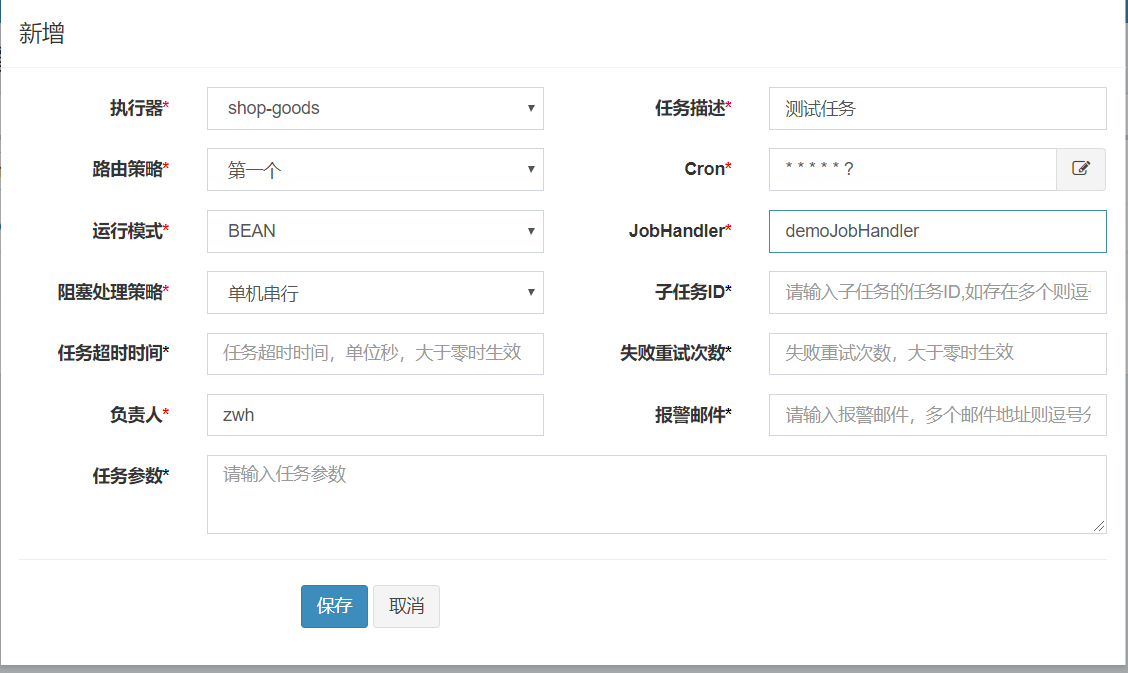Click the 报警邮件 label
Screen dimensions: 1128x673
(693, 415)
